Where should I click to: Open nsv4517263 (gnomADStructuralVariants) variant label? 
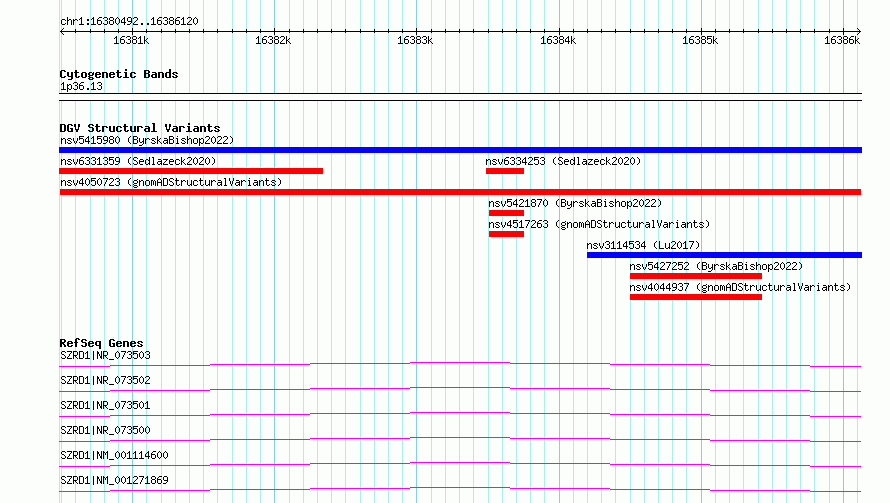click(x=599, y=224)
